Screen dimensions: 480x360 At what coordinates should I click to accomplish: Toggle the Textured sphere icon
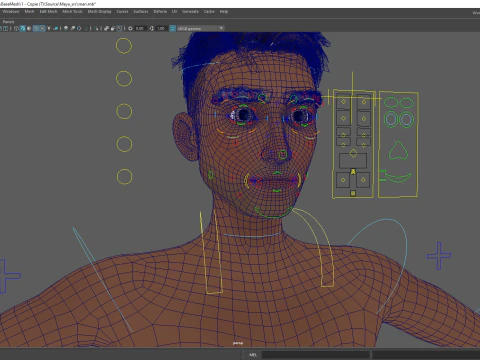[x=42, y=29]
